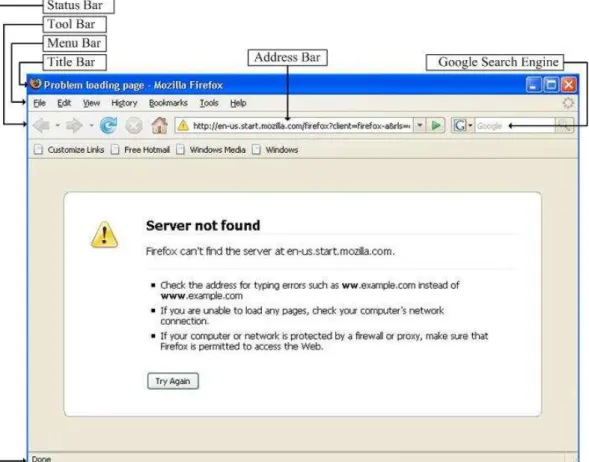
Task: Open the Windows bookmark
Action: [x=275, y=150]
